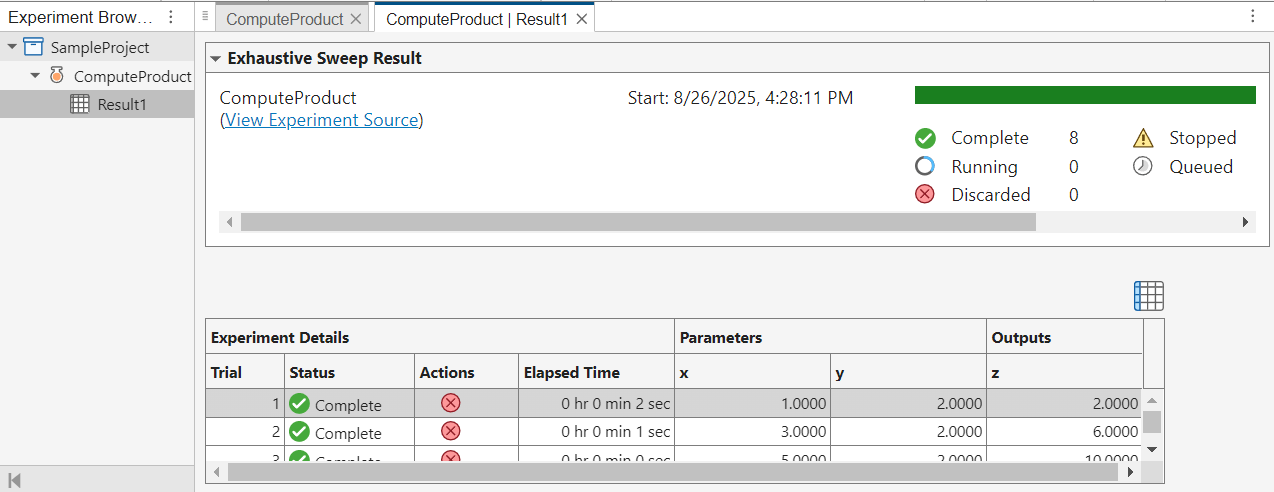Click the Status column header
Viewport: 1274px width, 492px height.
349,372
